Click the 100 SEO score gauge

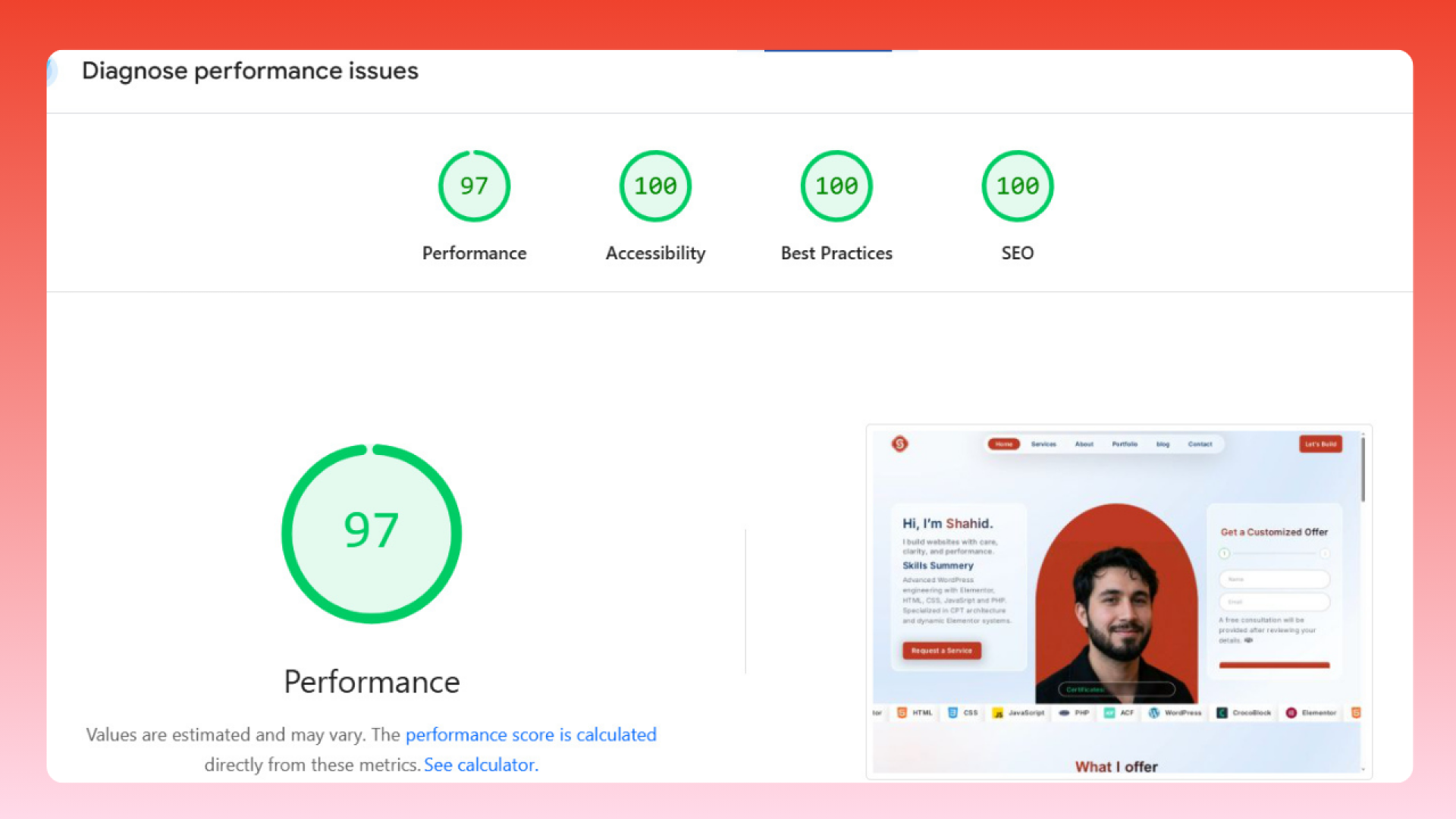(x=1017, y=186)
